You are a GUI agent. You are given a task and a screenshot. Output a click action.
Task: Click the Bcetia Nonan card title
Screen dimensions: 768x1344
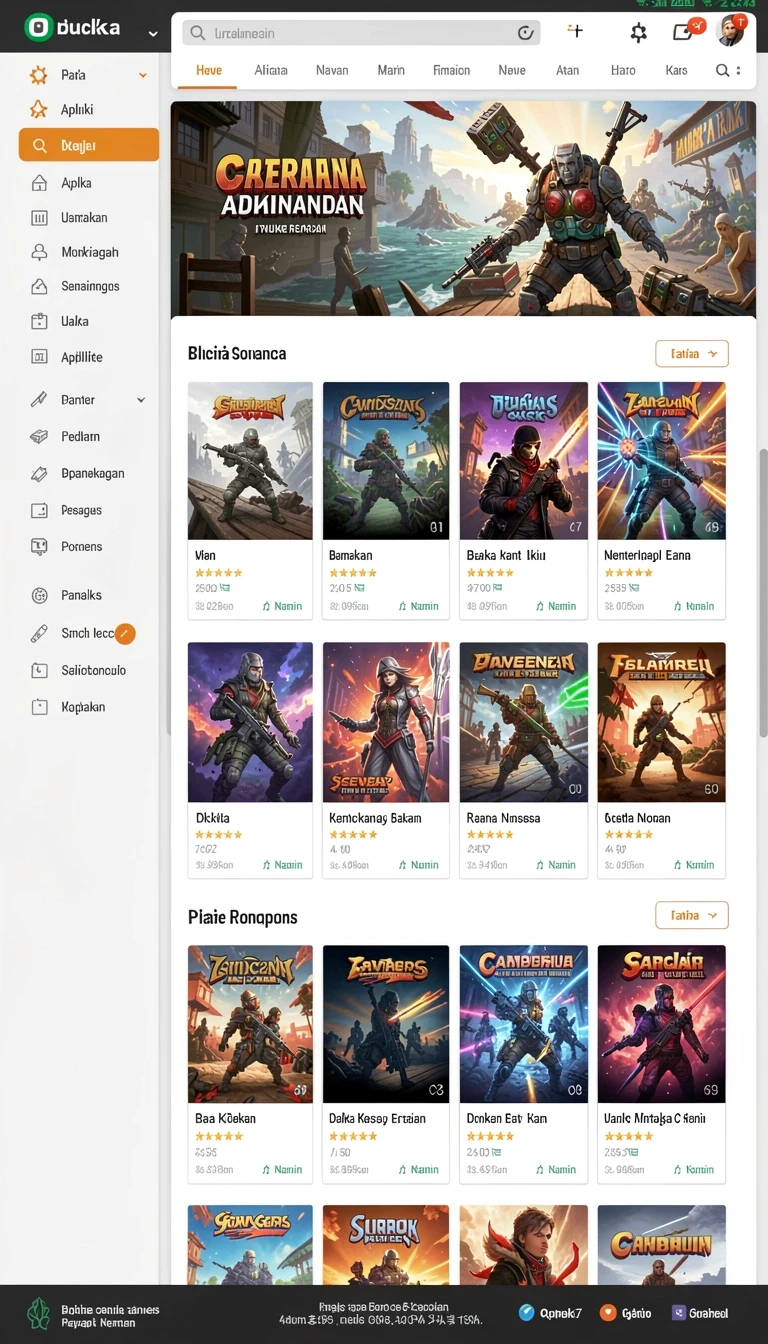pos(637,818)
